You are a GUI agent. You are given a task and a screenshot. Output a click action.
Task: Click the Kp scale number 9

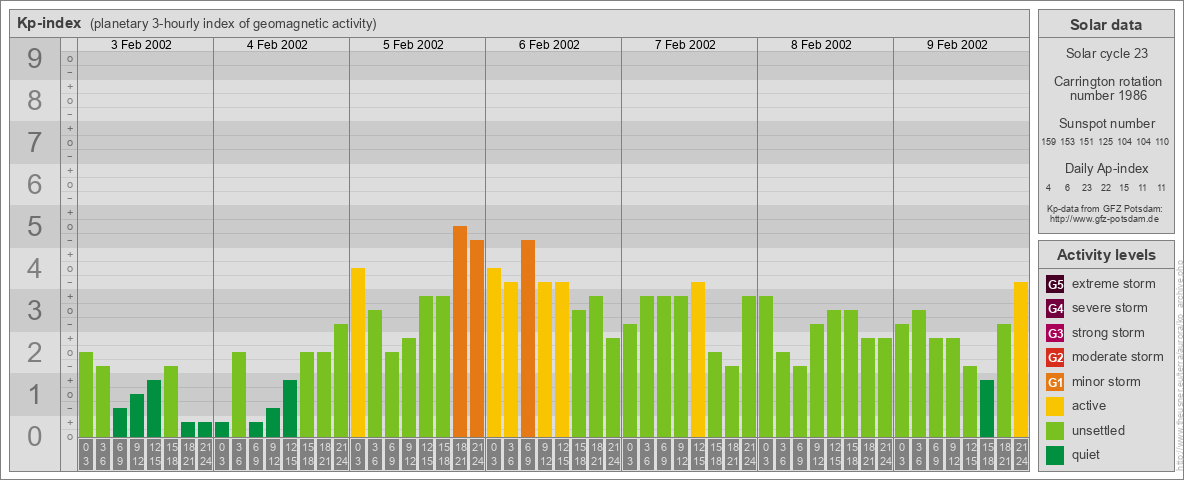[35, 59]
